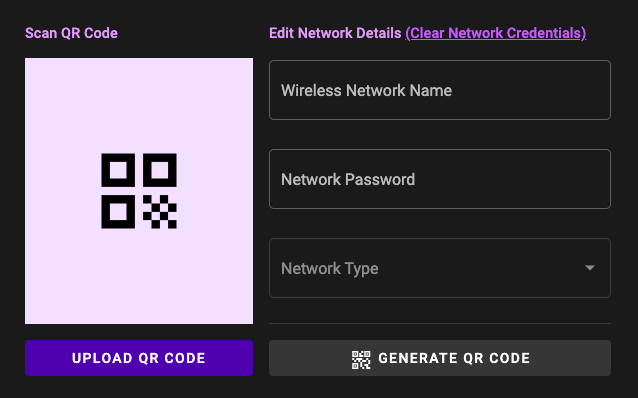Viewport: 638px width, 398px height.
Task: Click top-right square of QR placeholder icon
Action: tap(160, 170)
